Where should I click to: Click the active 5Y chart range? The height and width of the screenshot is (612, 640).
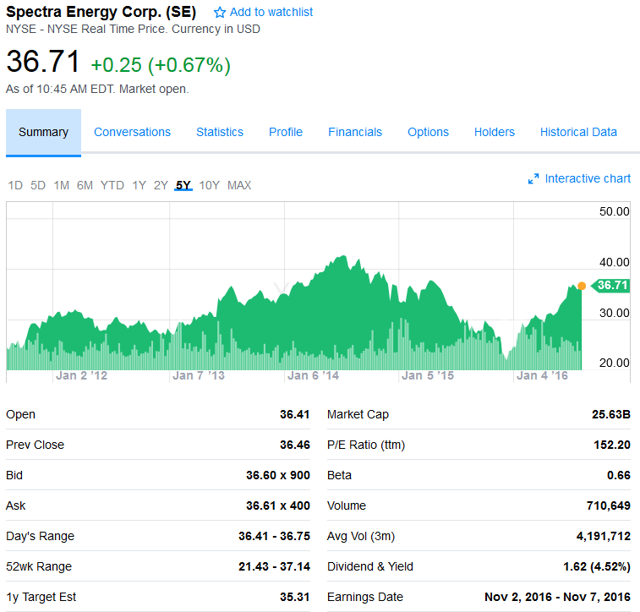183,186
